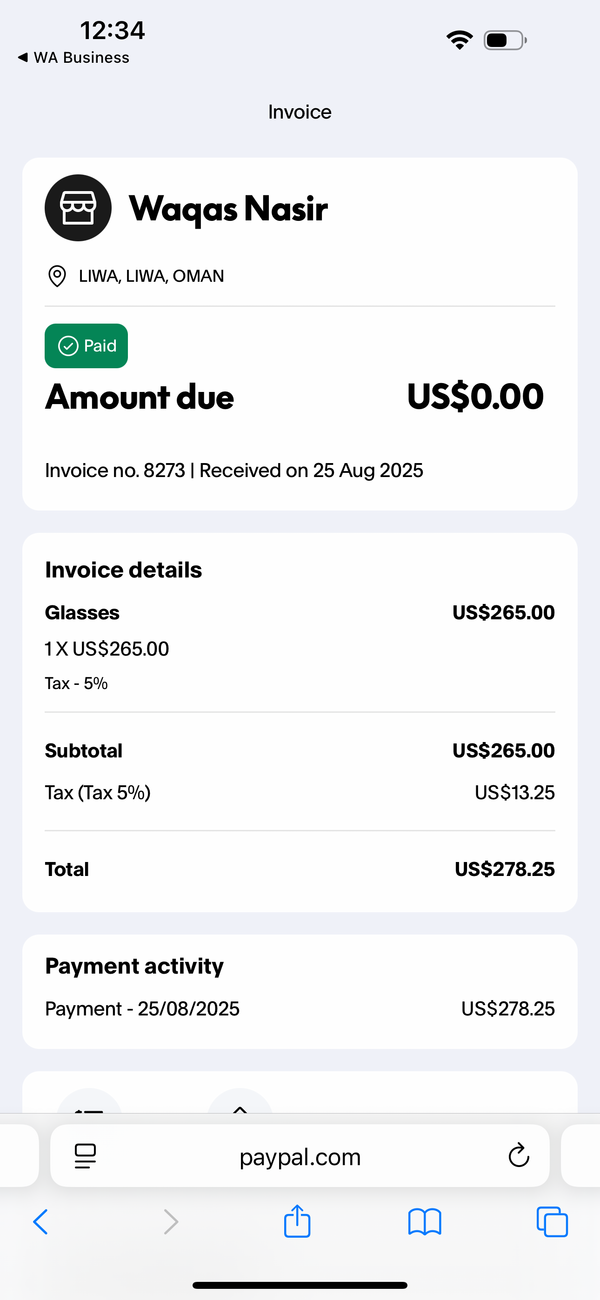Screen dimensions: 600x1300
Task: Tap the location pin icon
Action: click(57, 276)
